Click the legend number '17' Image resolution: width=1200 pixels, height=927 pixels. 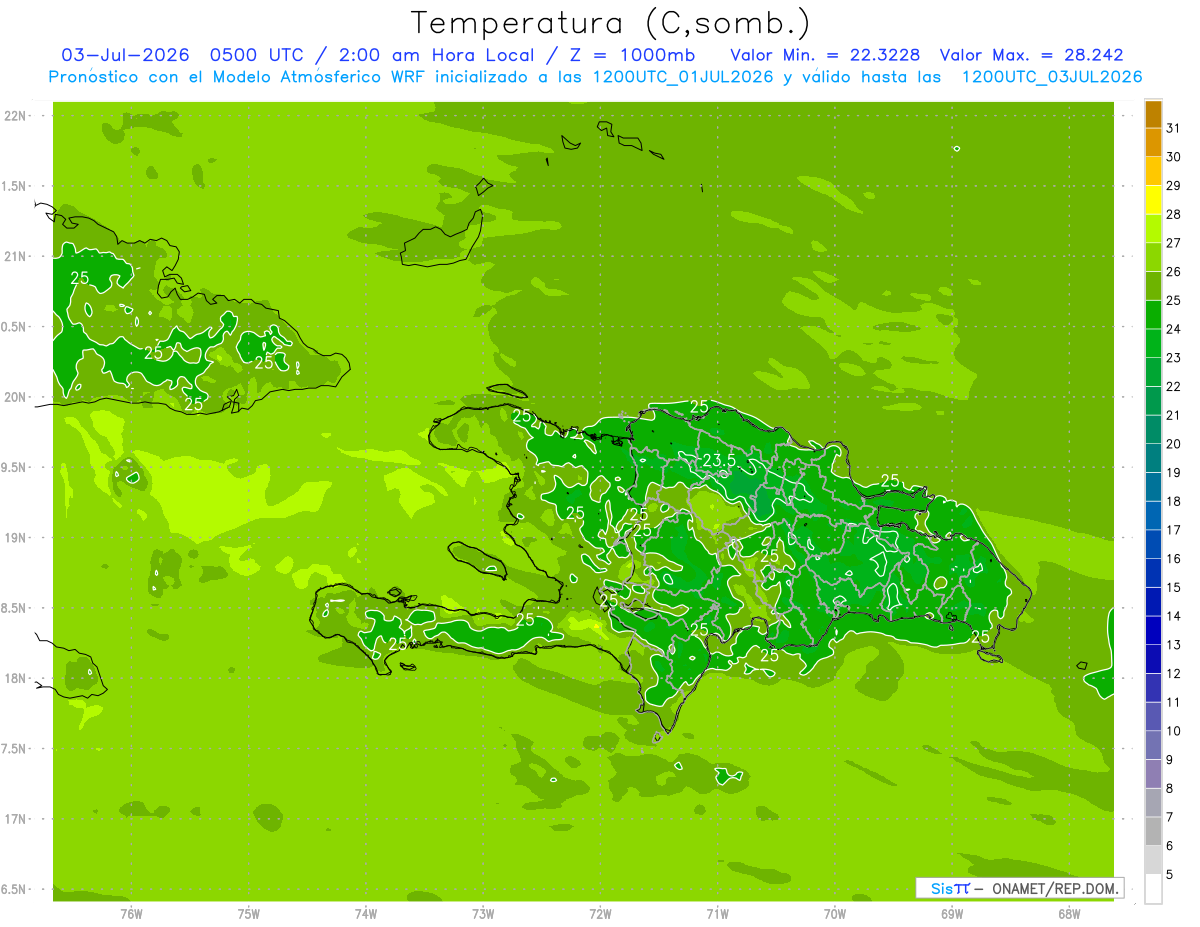[1173, 530]
